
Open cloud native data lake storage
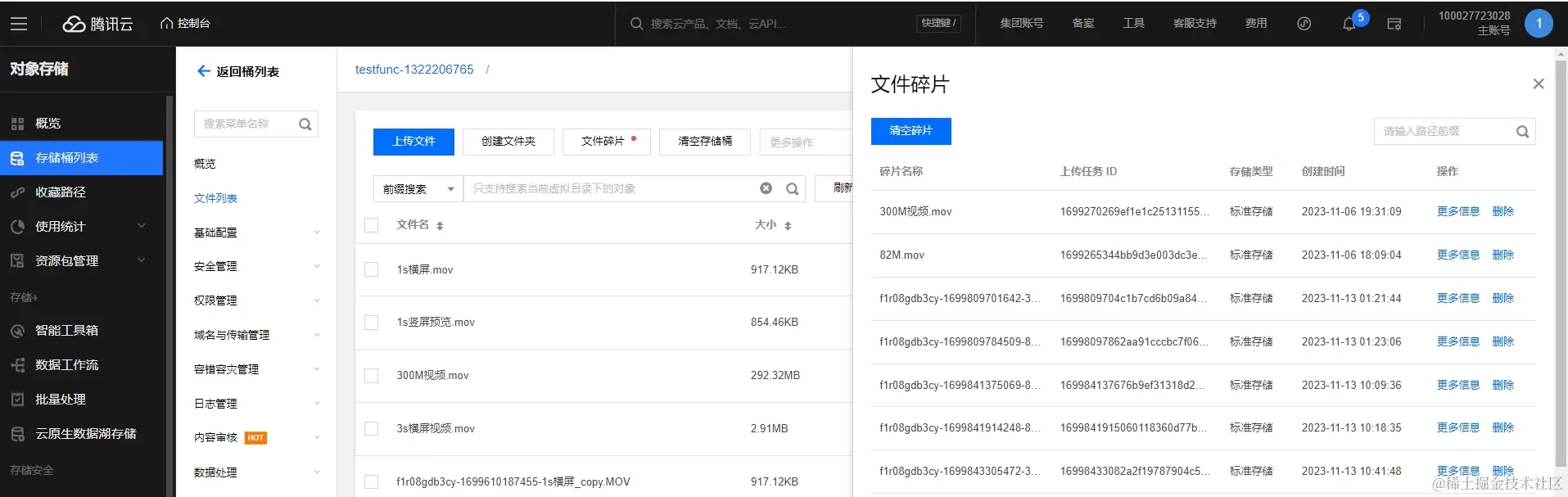tap(82, 434)
